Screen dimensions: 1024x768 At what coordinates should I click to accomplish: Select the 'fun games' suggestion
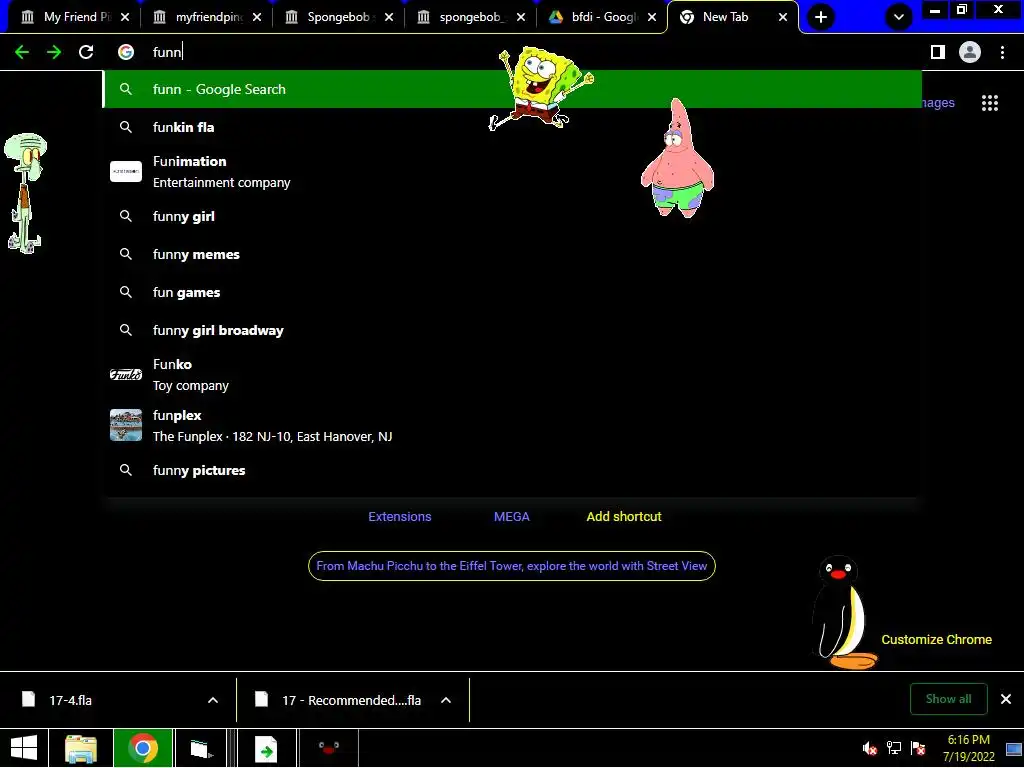pos(512,292)
